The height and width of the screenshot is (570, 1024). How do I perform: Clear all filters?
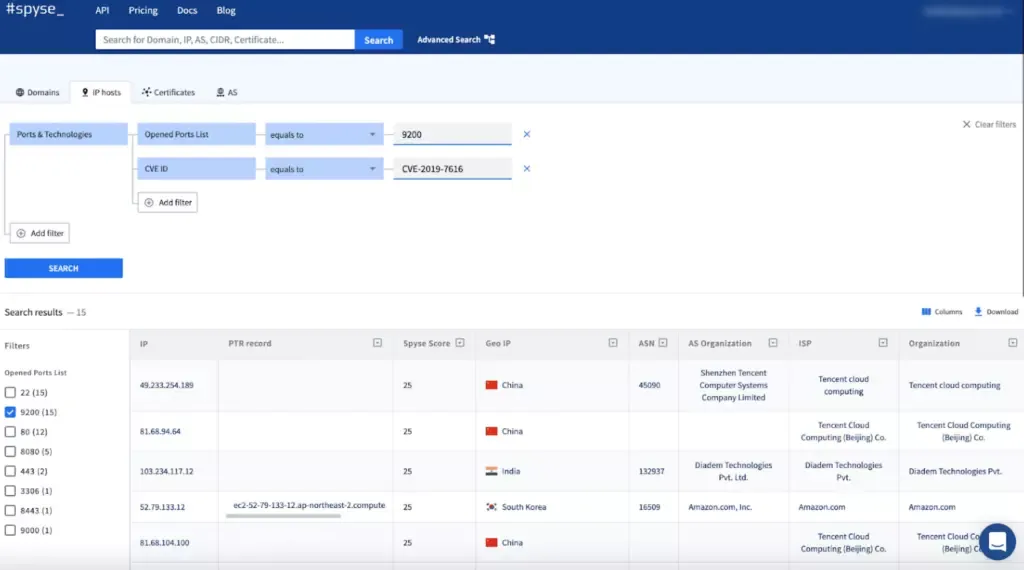click(989, 124)
